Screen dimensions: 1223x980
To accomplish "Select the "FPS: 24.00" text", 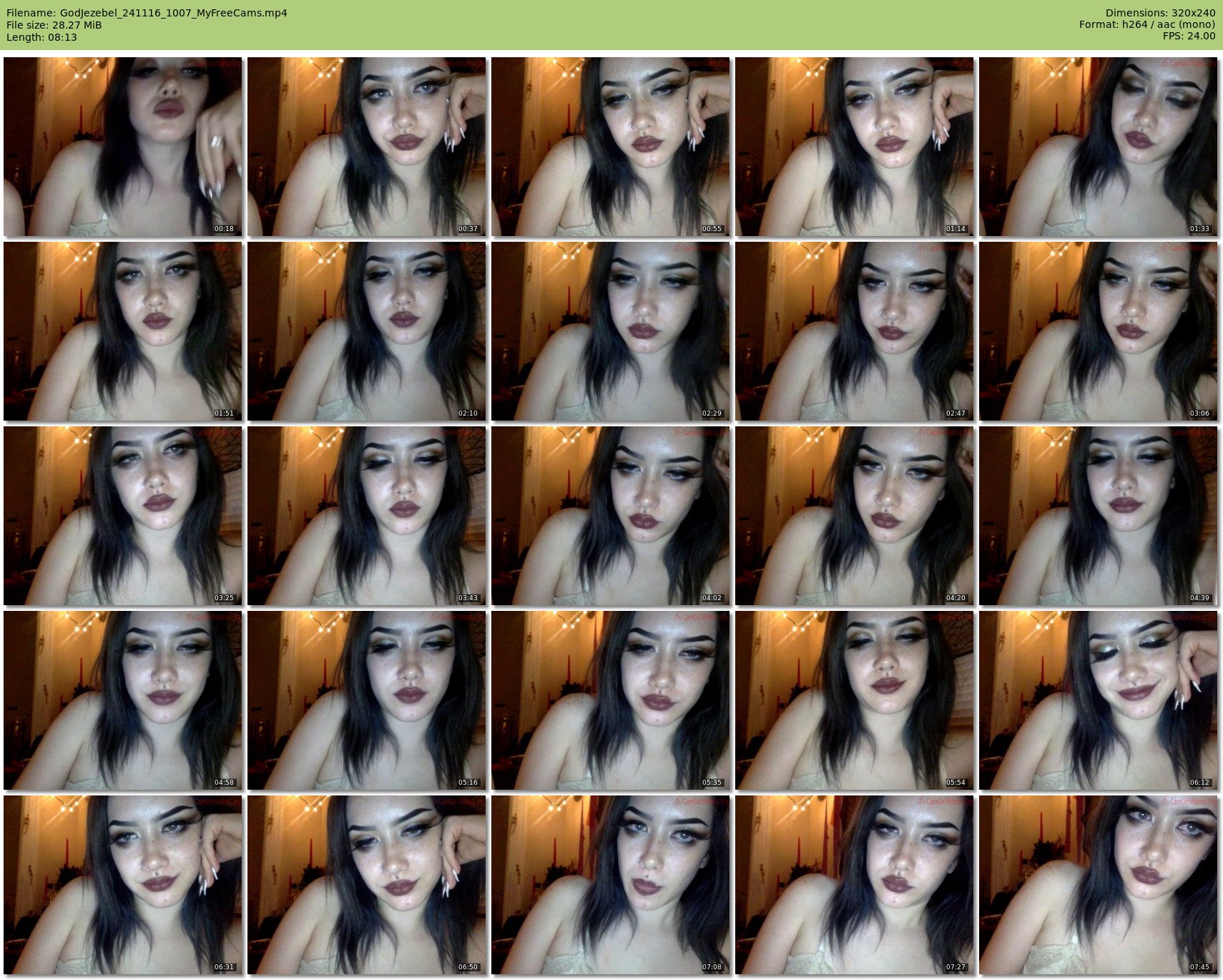I will coord(1189,37).
